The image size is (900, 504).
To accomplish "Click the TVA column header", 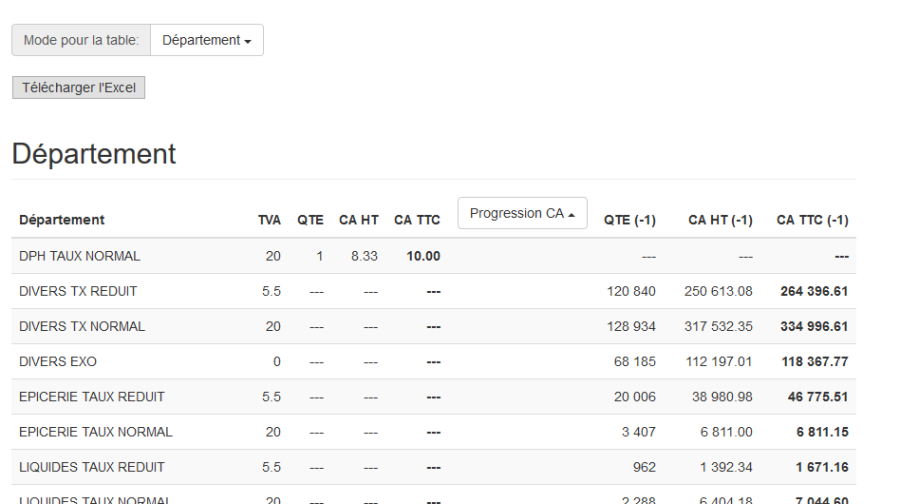I will [x=269, y=220].
